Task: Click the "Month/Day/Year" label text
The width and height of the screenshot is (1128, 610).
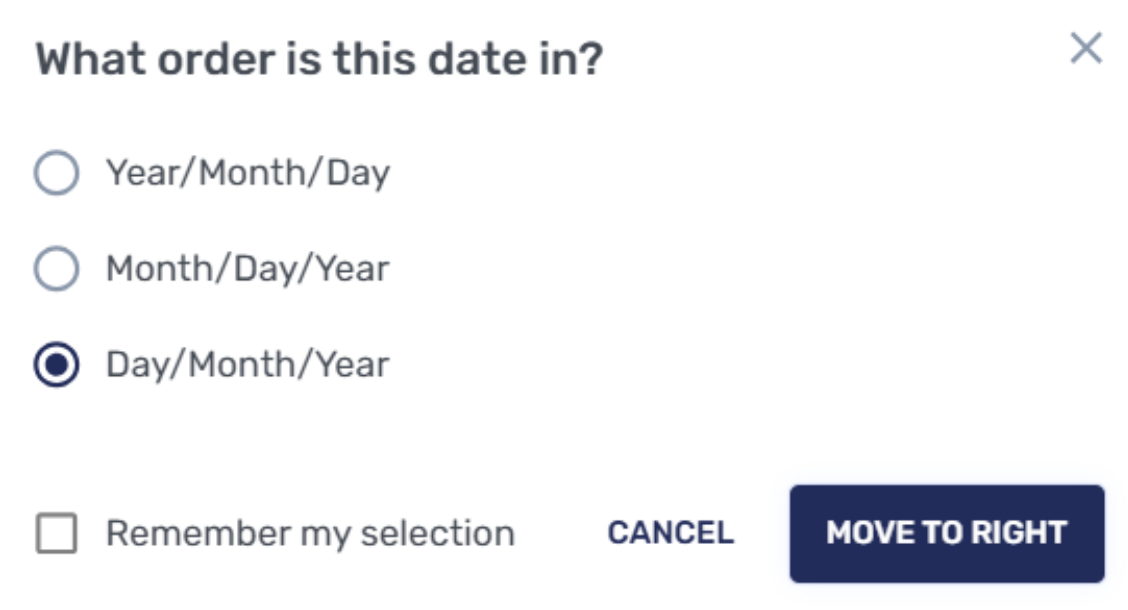Action: (x=247, y=269)
